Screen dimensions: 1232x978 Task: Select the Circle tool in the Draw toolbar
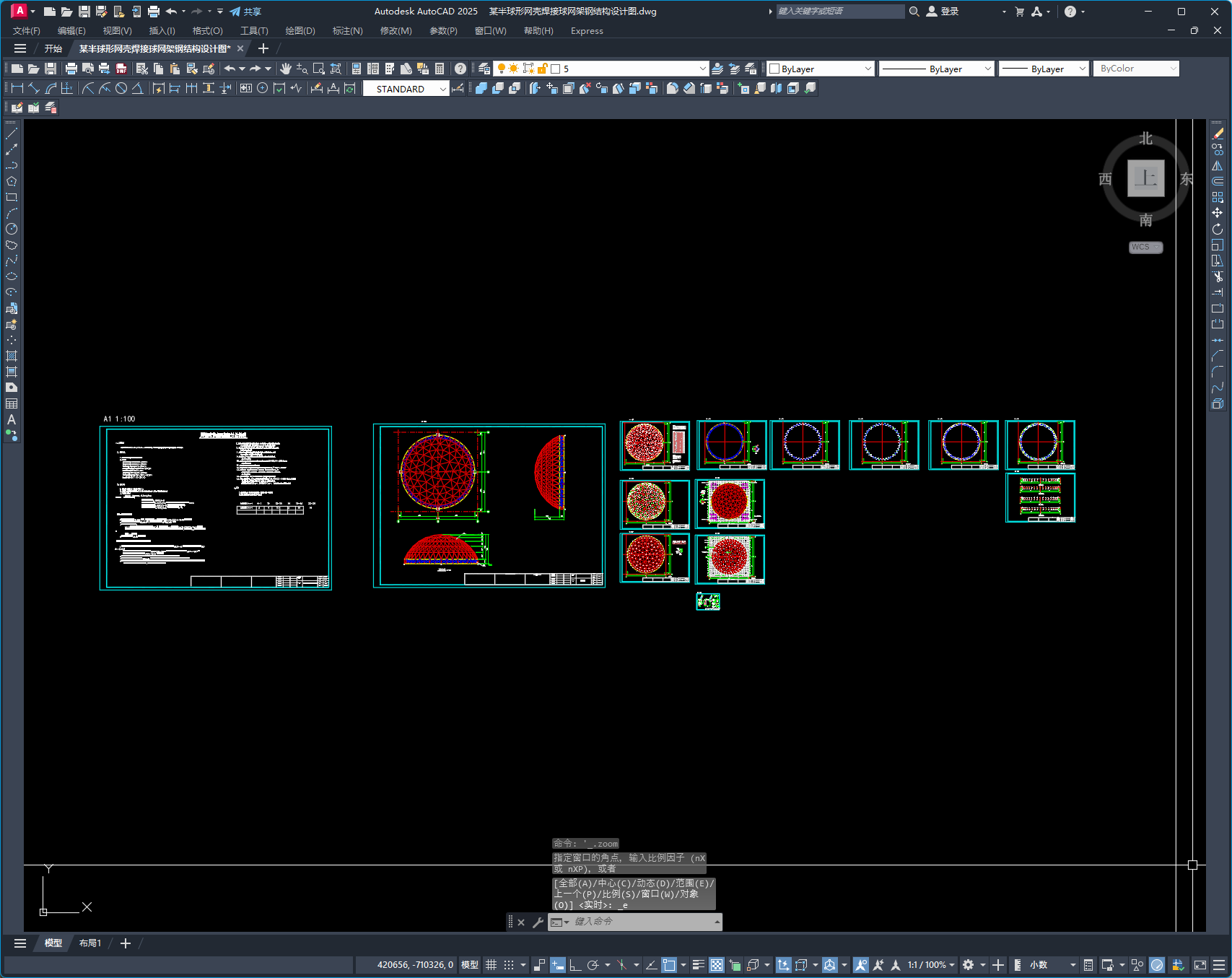[x=12, y=229]
